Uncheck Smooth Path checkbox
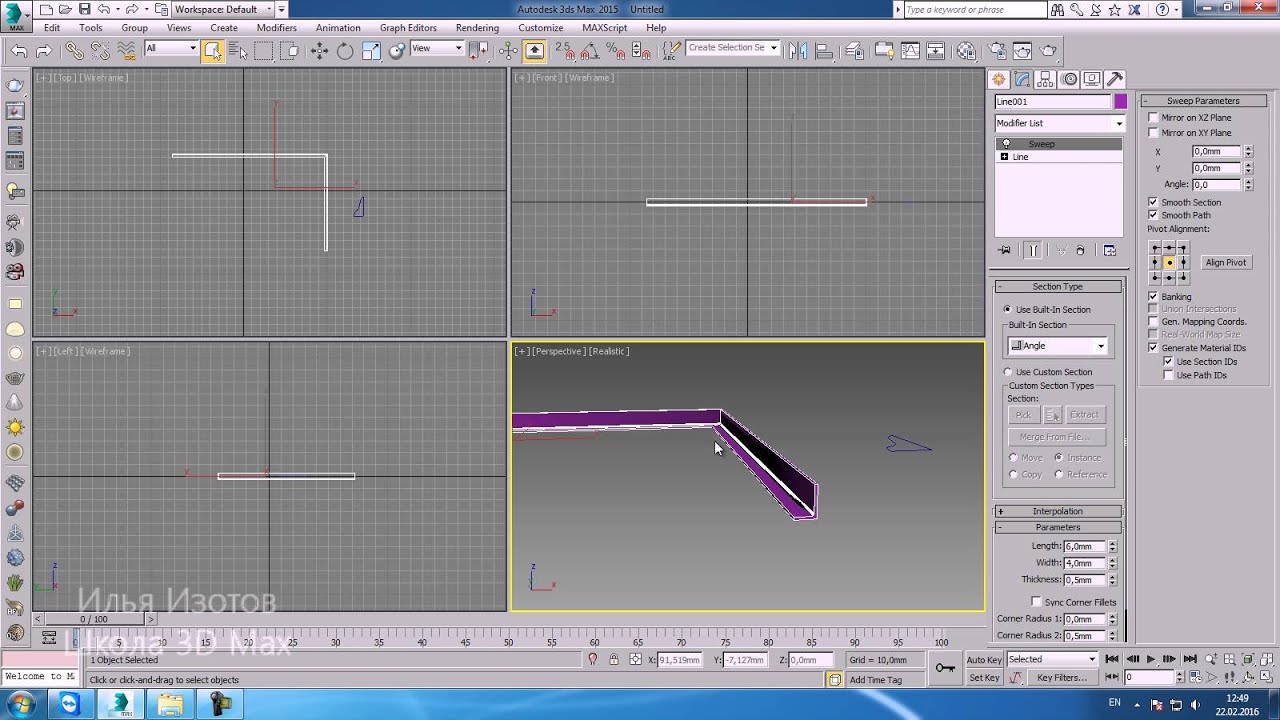This screenshot has width=1280, height=720. (1153, 215)
